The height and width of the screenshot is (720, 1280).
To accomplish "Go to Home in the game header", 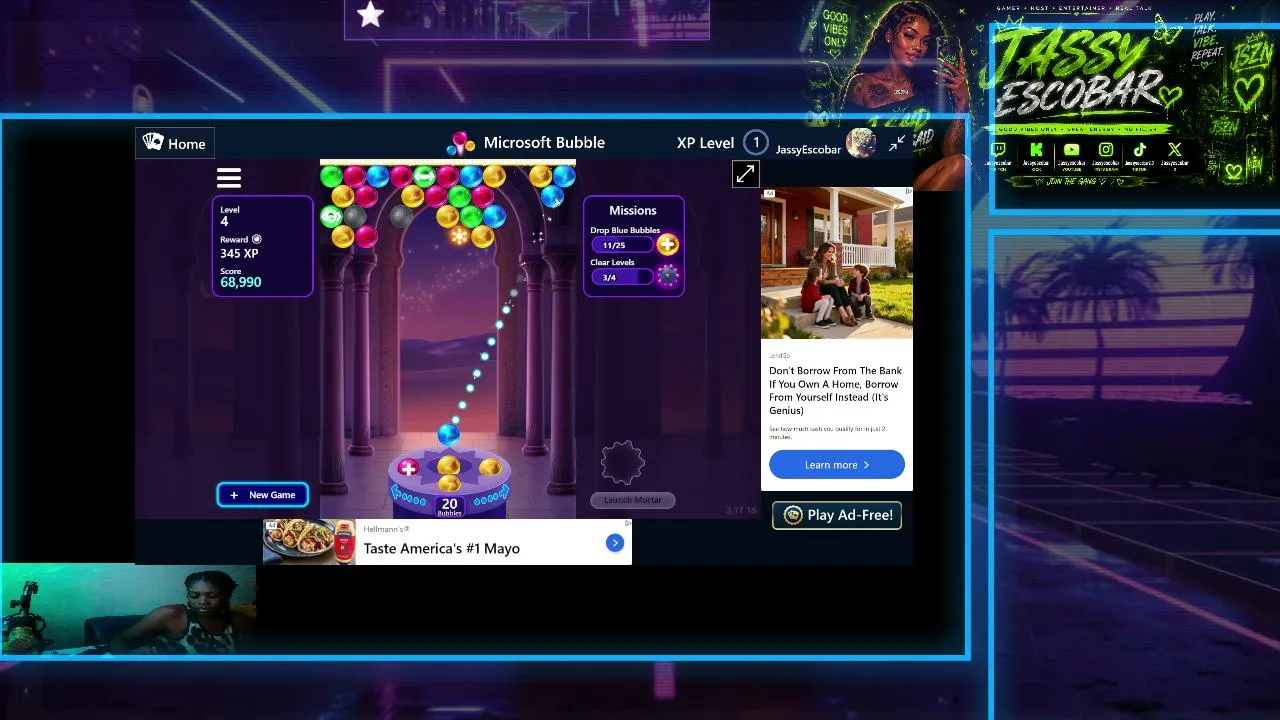I will click(x=174, y=143).
